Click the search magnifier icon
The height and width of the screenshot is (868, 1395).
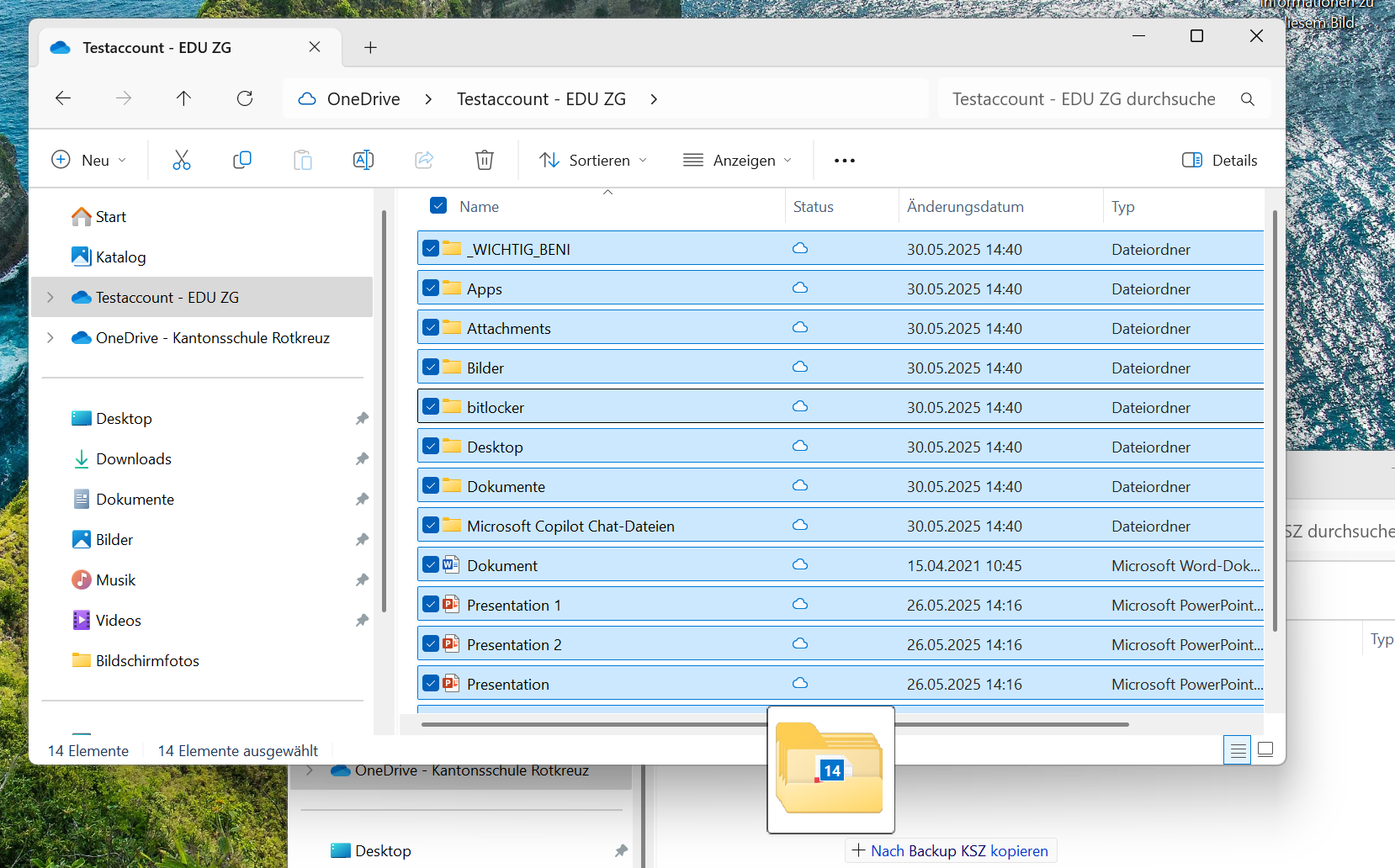click(x=1248, y=99)
